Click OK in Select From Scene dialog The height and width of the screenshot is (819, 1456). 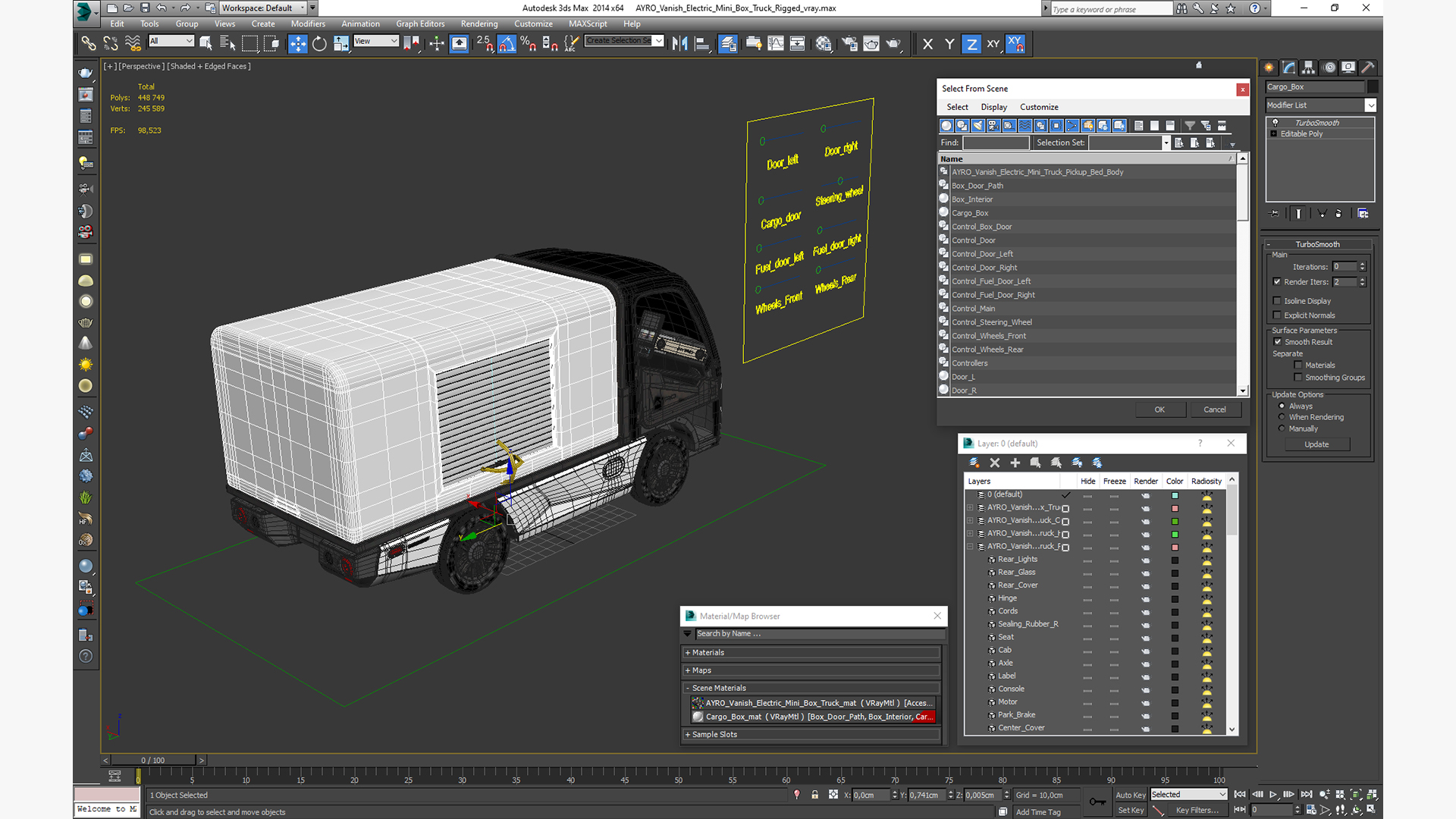[x=1159, y=409]
